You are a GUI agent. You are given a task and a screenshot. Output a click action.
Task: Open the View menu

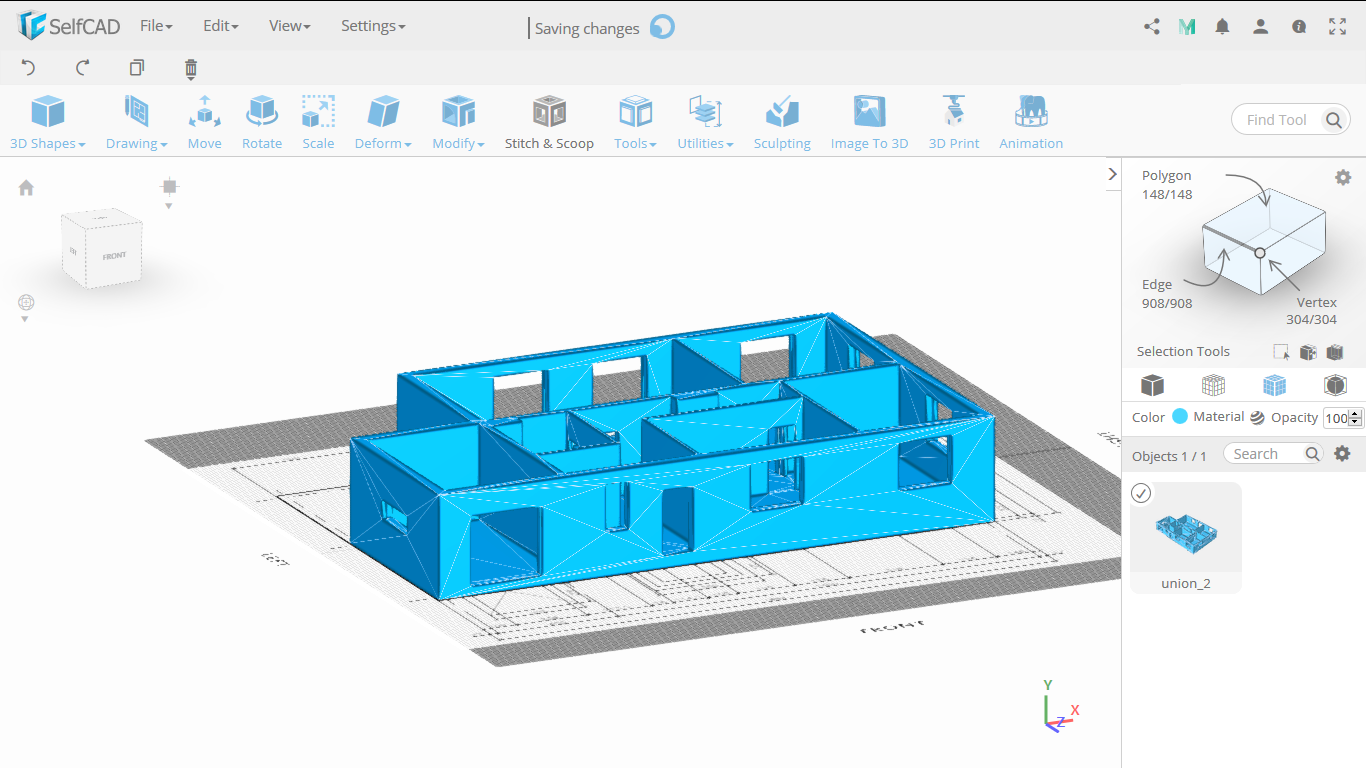click(289, 26)
